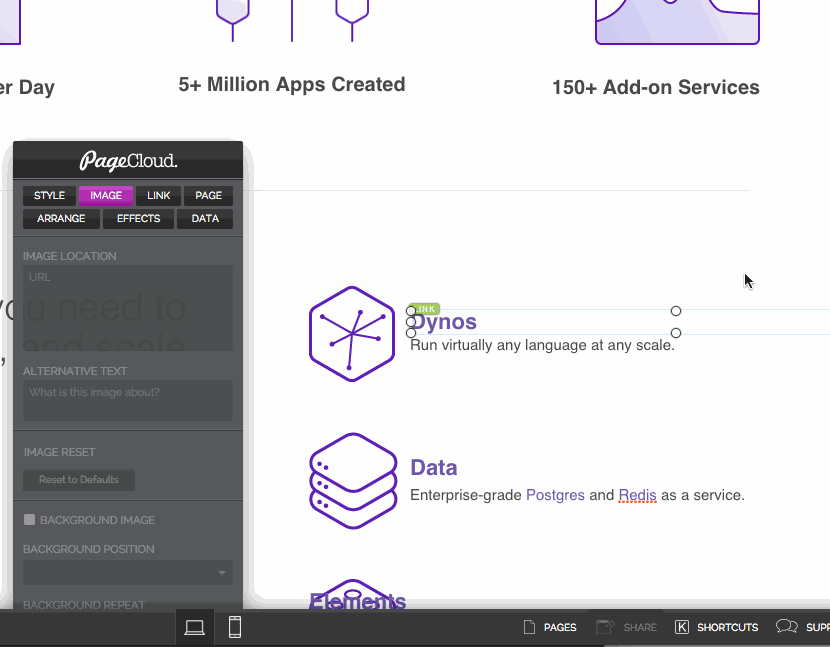The height and width of the screenshot is (647, 830).
Task: Open the Postgres link
Action: 555,495
